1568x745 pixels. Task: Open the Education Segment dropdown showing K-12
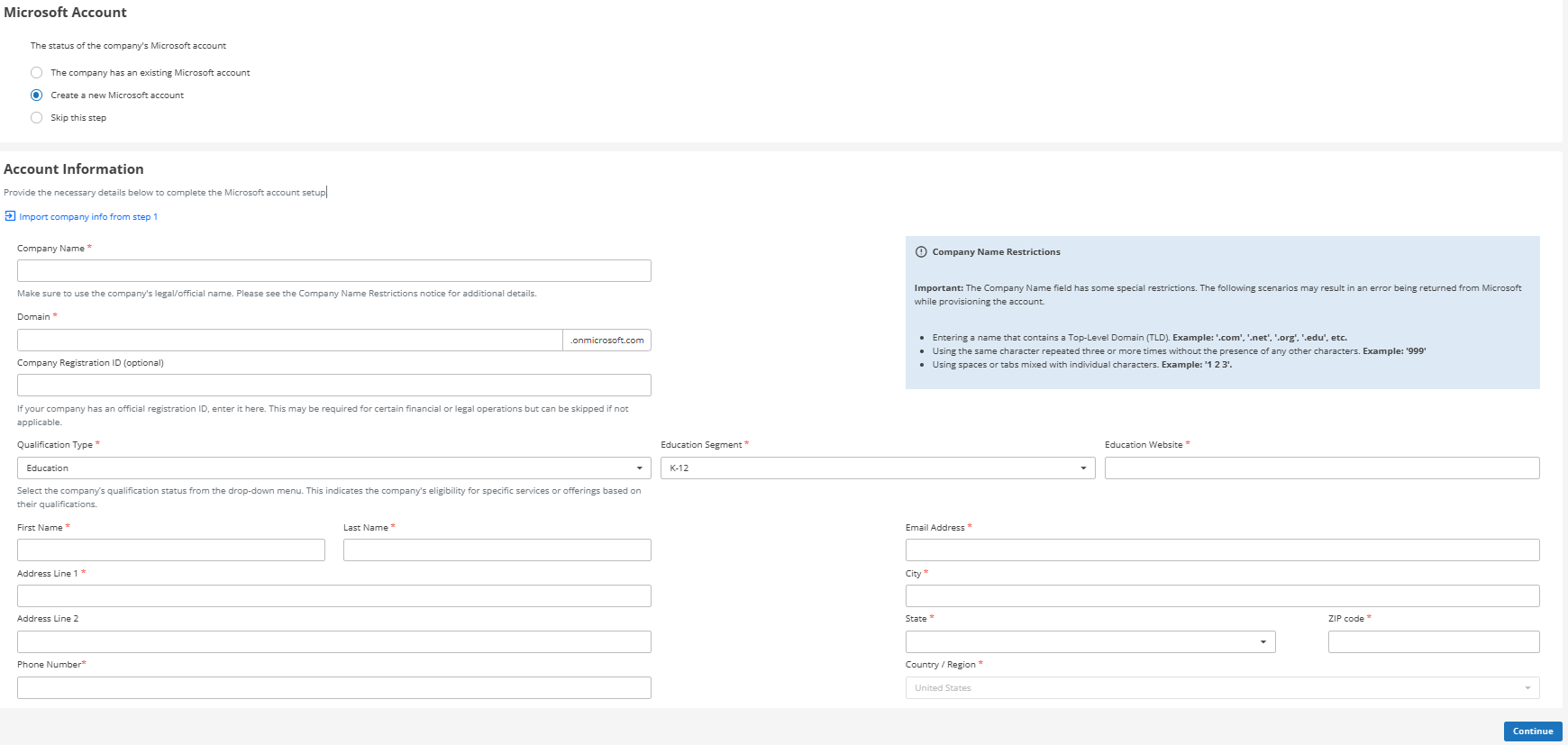pyautogui.click(x=878, y=468)
